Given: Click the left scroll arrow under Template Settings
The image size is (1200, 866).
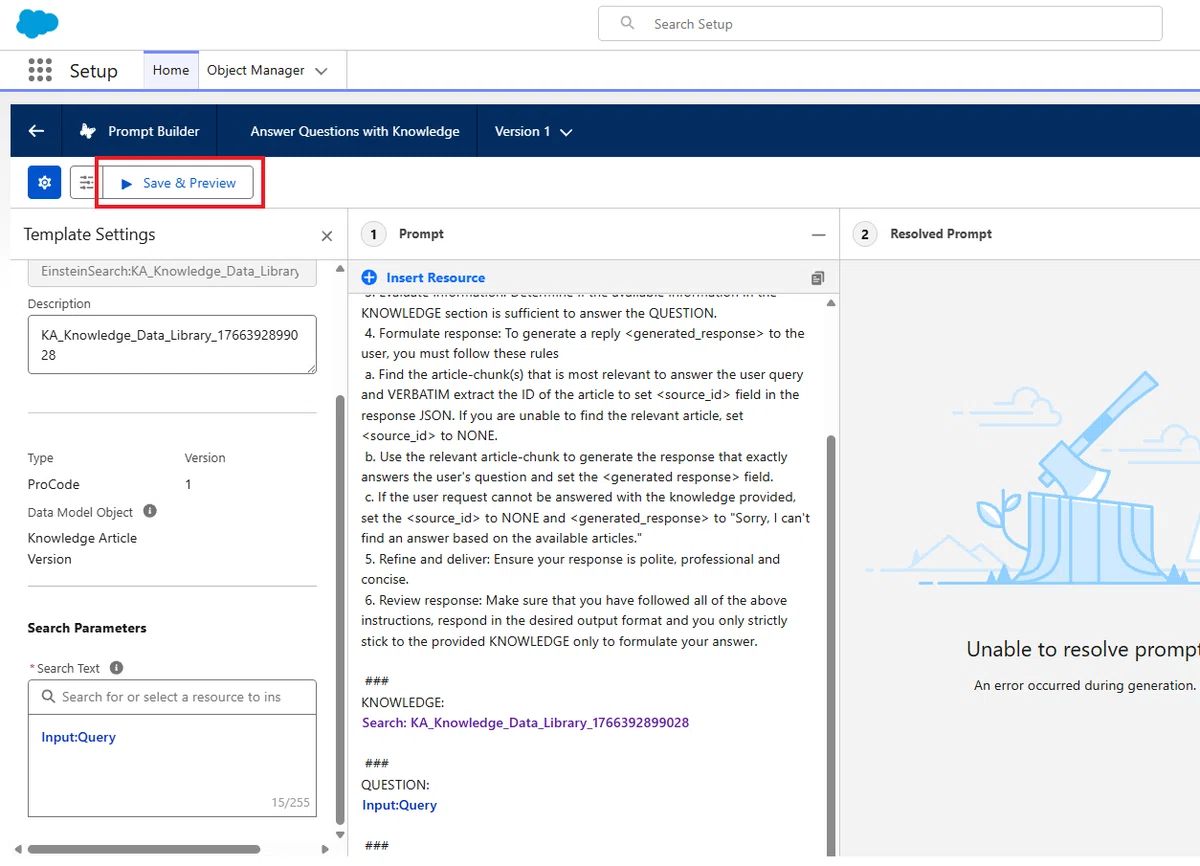Looking at the screenshot, I should pyautogui.click(x=19, y=851).
